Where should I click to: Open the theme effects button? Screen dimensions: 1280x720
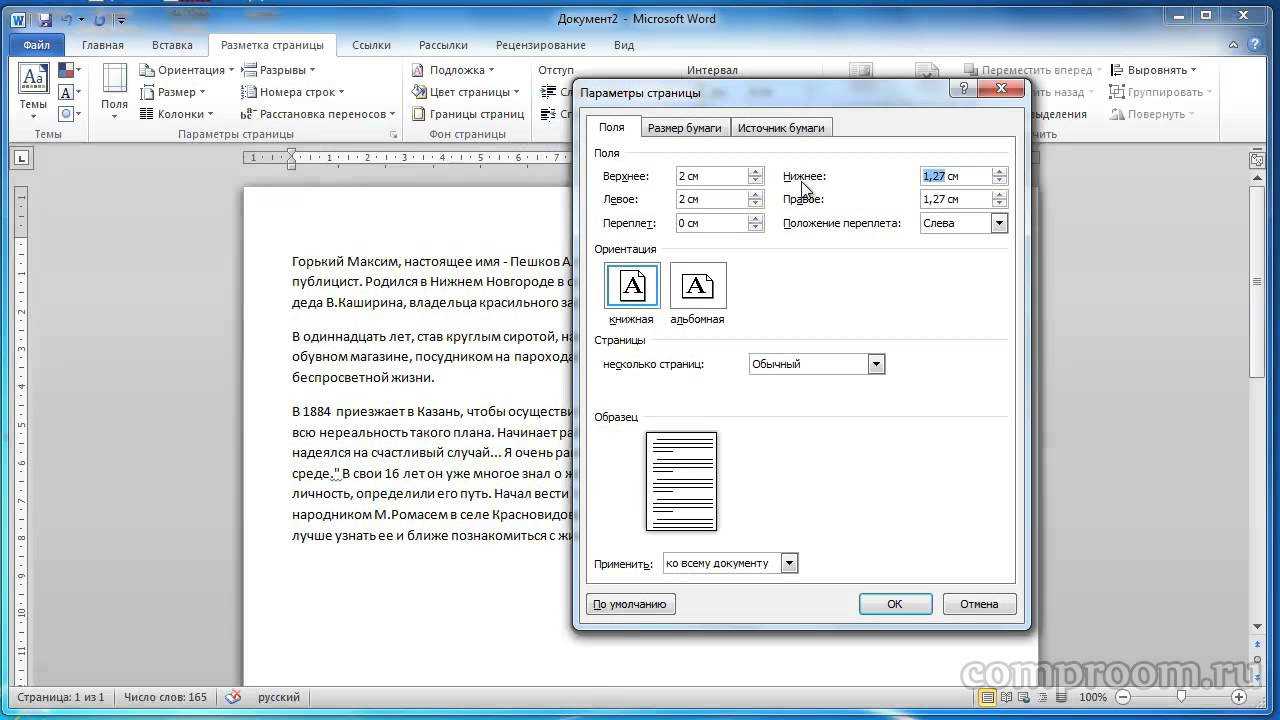click(68, 114)
